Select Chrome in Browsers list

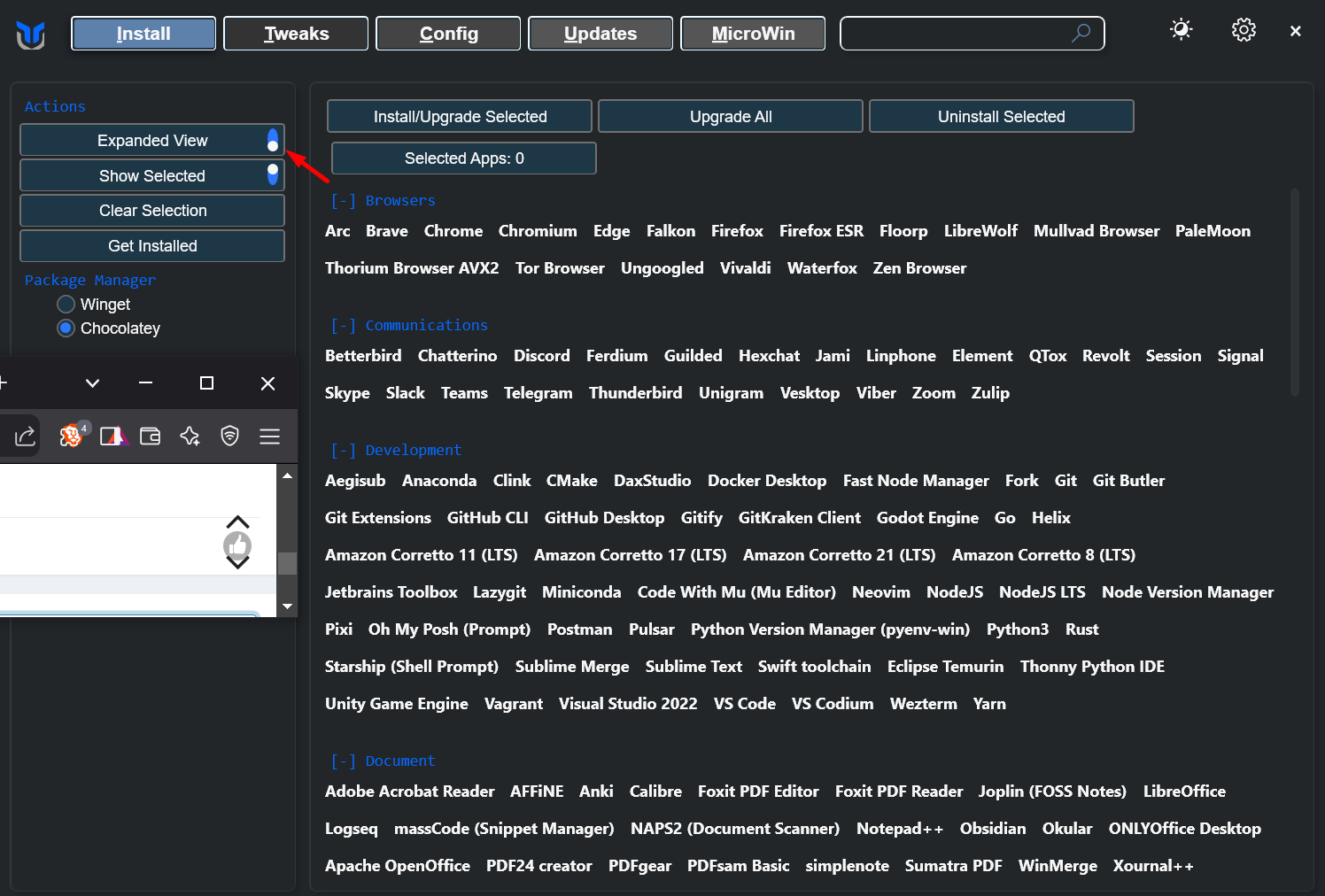(453, 231)
